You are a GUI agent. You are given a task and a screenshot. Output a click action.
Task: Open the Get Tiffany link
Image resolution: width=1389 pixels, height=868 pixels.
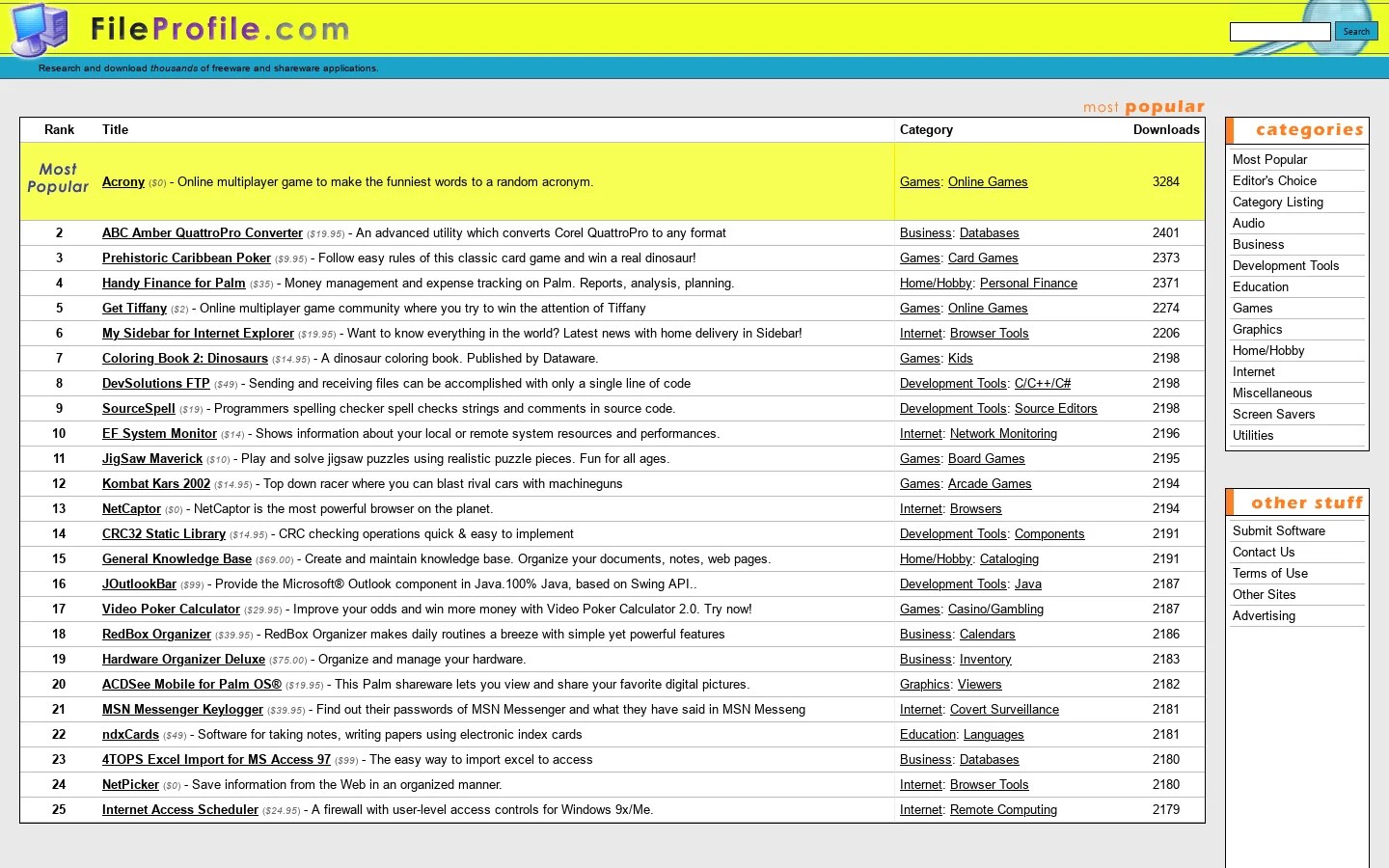point(134,309)
